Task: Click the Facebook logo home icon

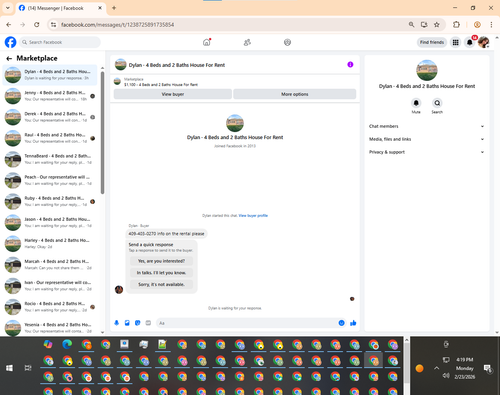Action: 10,42
